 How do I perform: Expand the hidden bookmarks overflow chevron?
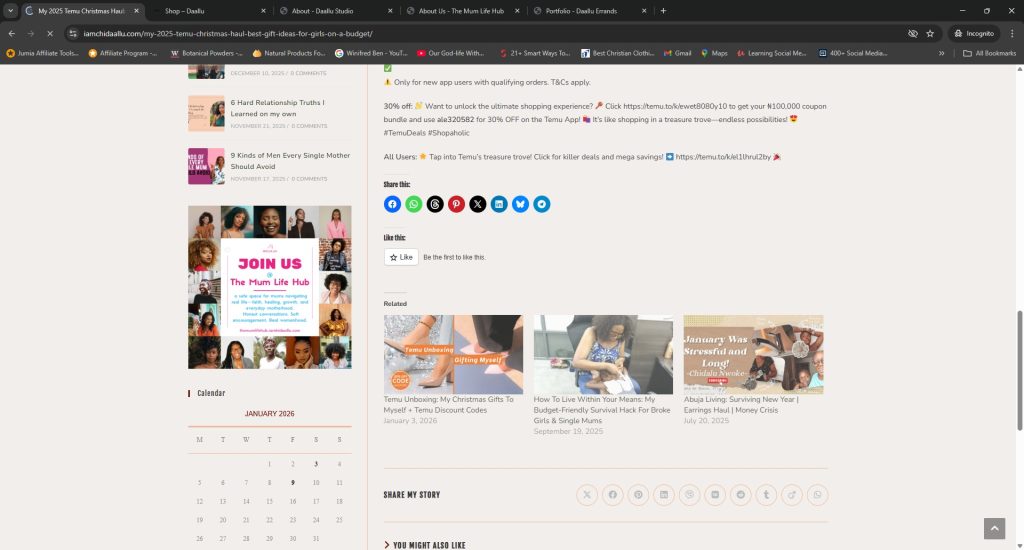pos(941,53)
